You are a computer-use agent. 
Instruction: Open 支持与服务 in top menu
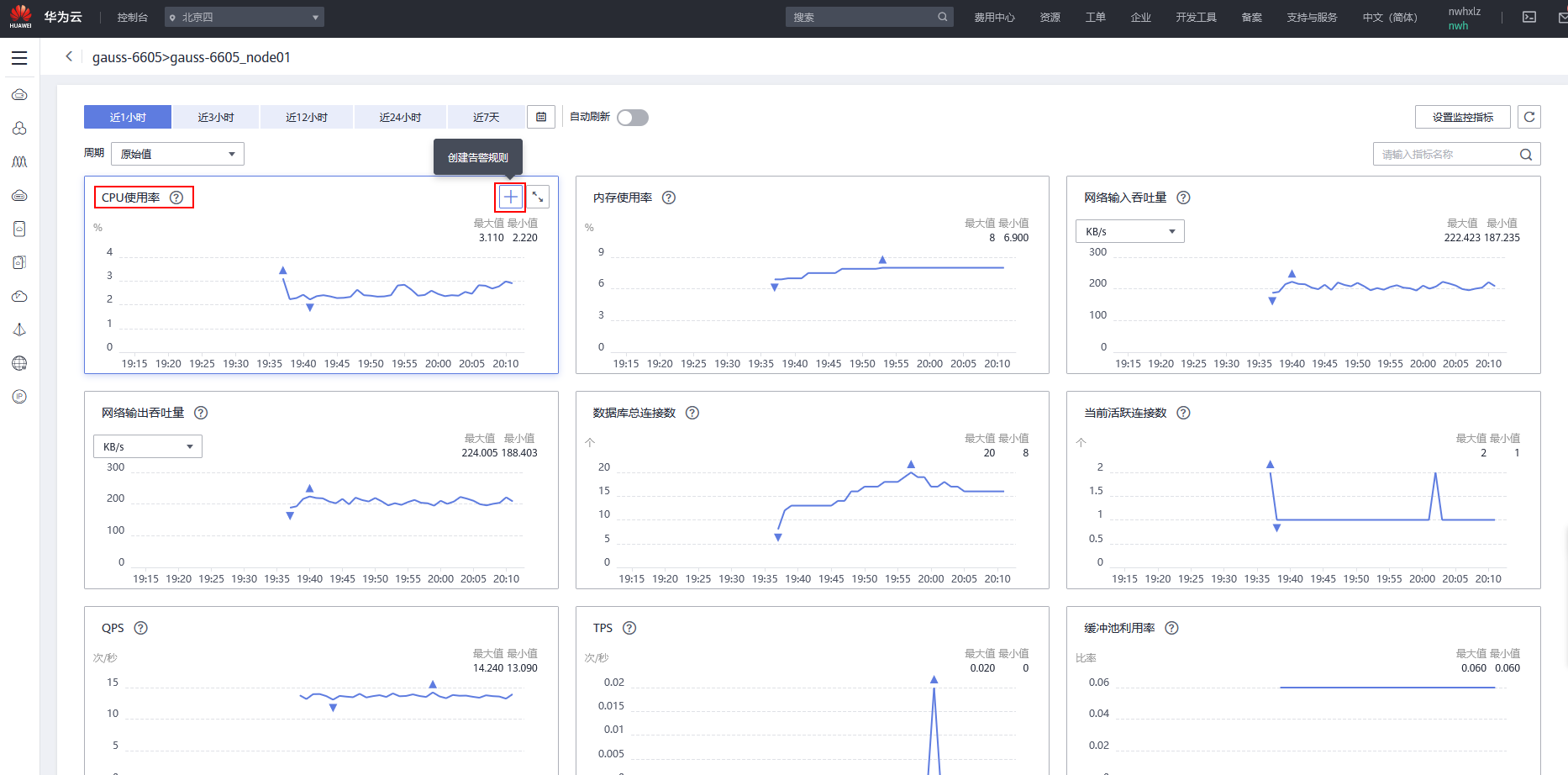pyautogui.click(x=1311, y=17)
